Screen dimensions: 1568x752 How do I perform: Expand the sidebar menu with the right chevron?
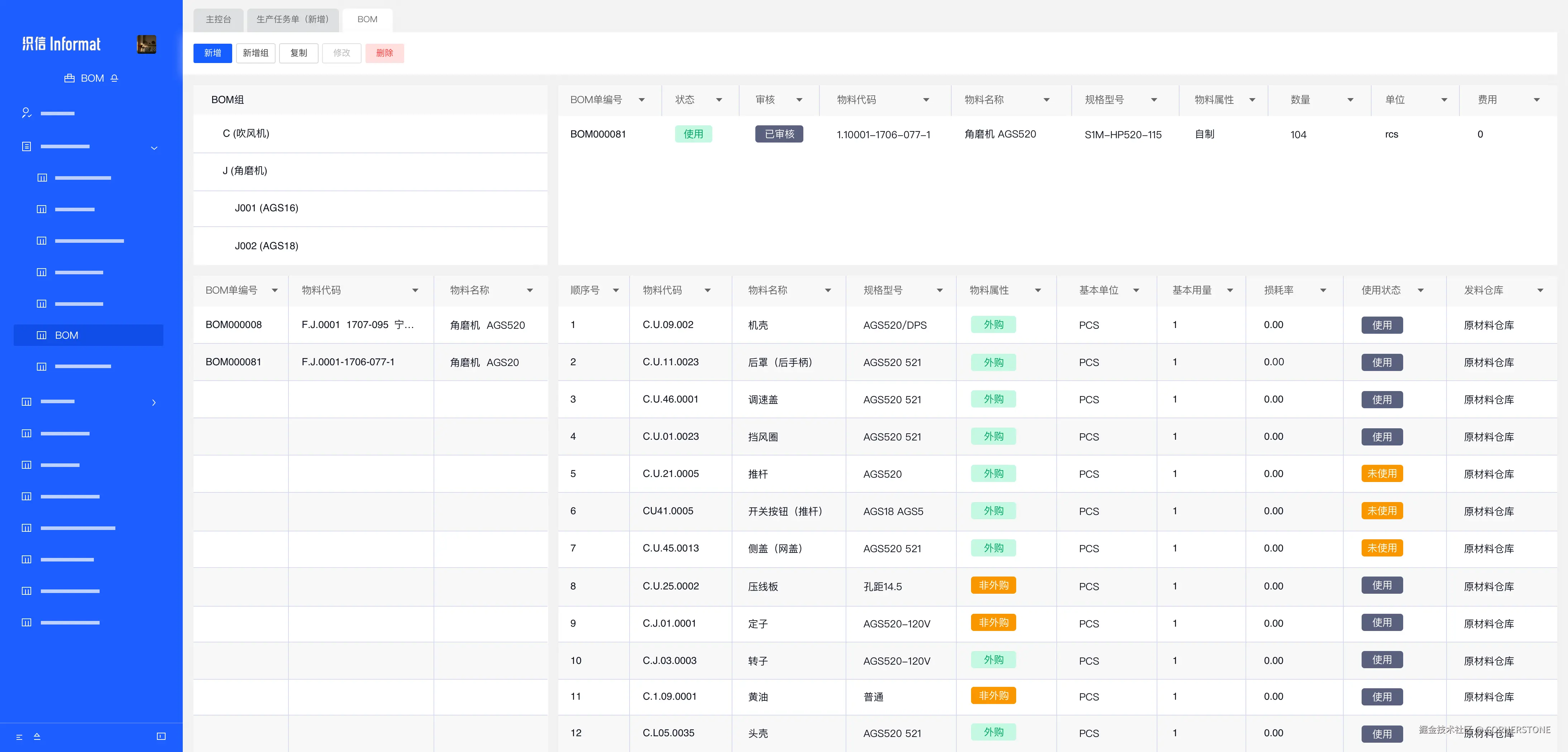point(154,402)
